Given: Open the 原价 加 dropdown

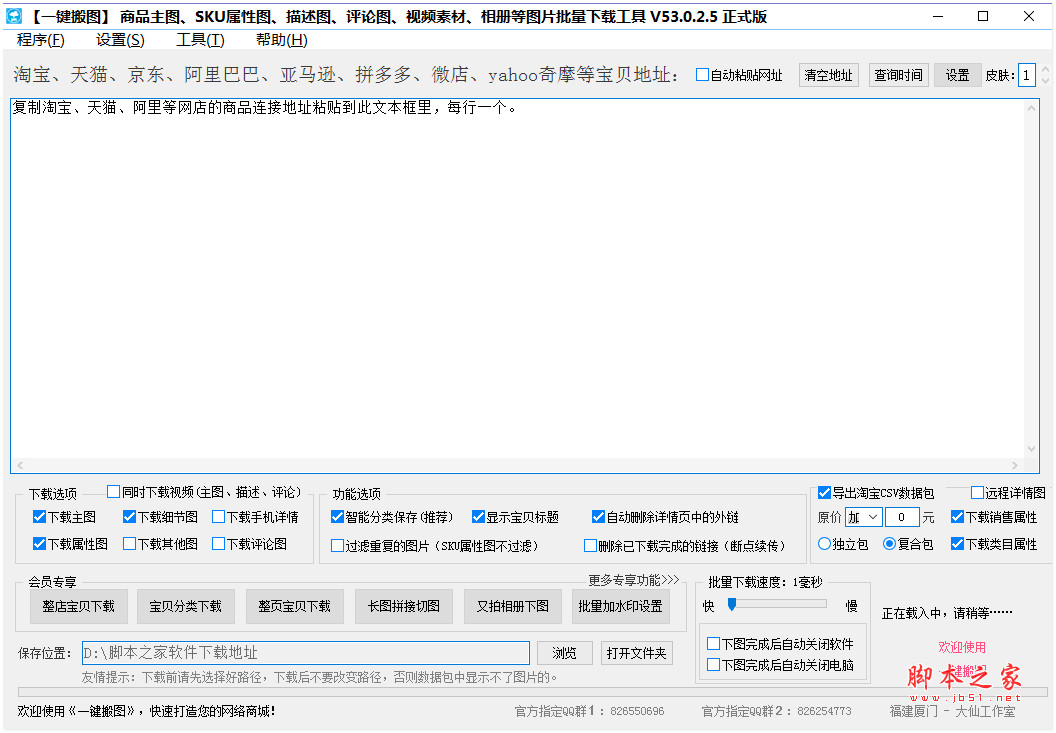Looking at the screenshot, I should pyautogui.click(x=863, y=517).
